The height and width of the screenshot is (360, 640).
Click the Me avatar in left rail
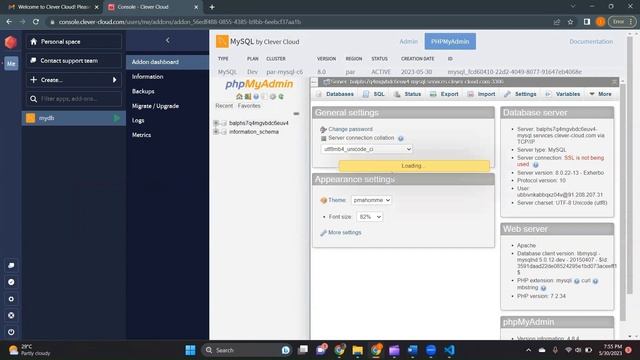click(11, 63)
